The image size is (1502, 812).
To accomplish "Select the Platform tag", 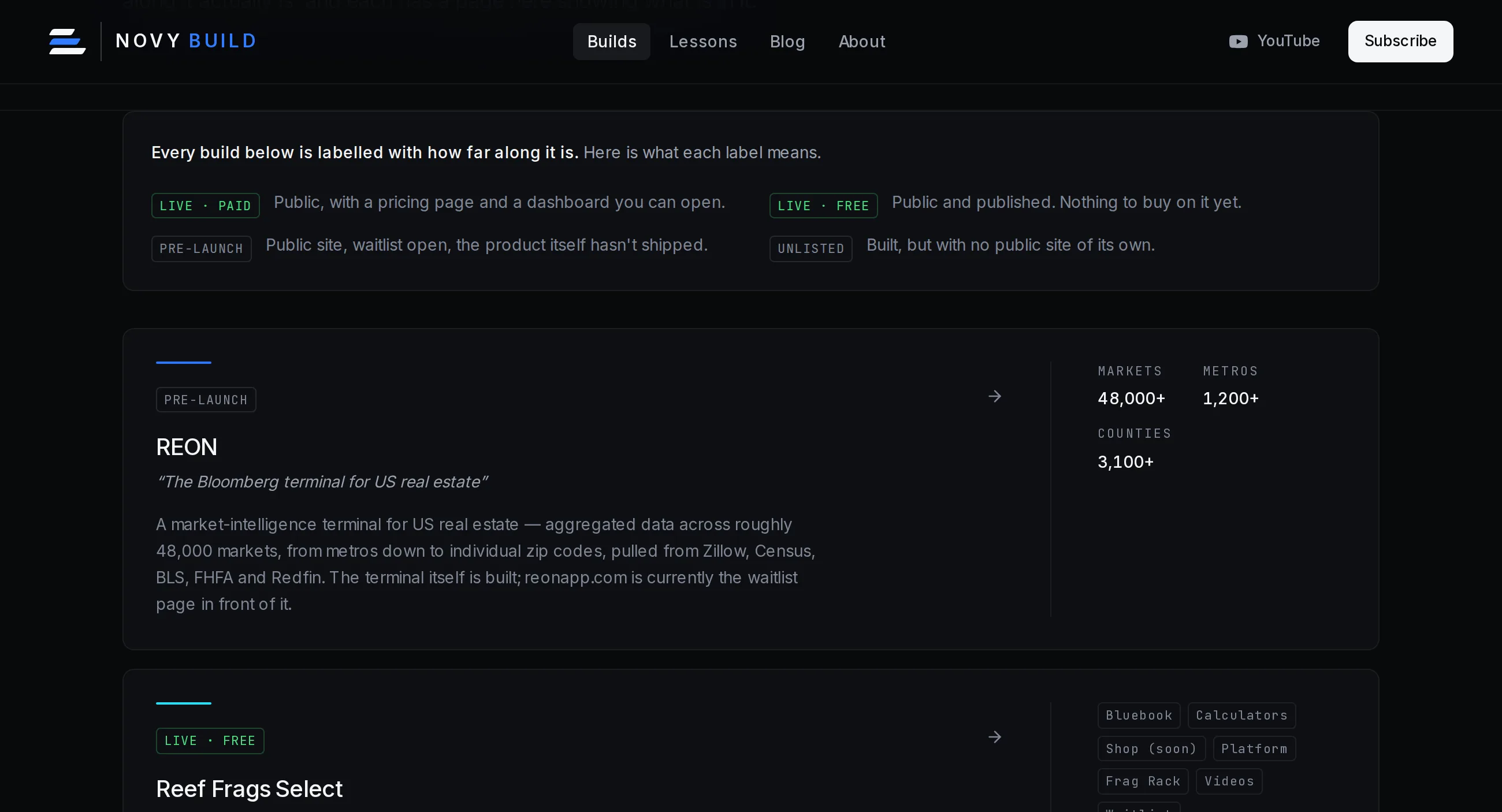I will pos(1254,748).
